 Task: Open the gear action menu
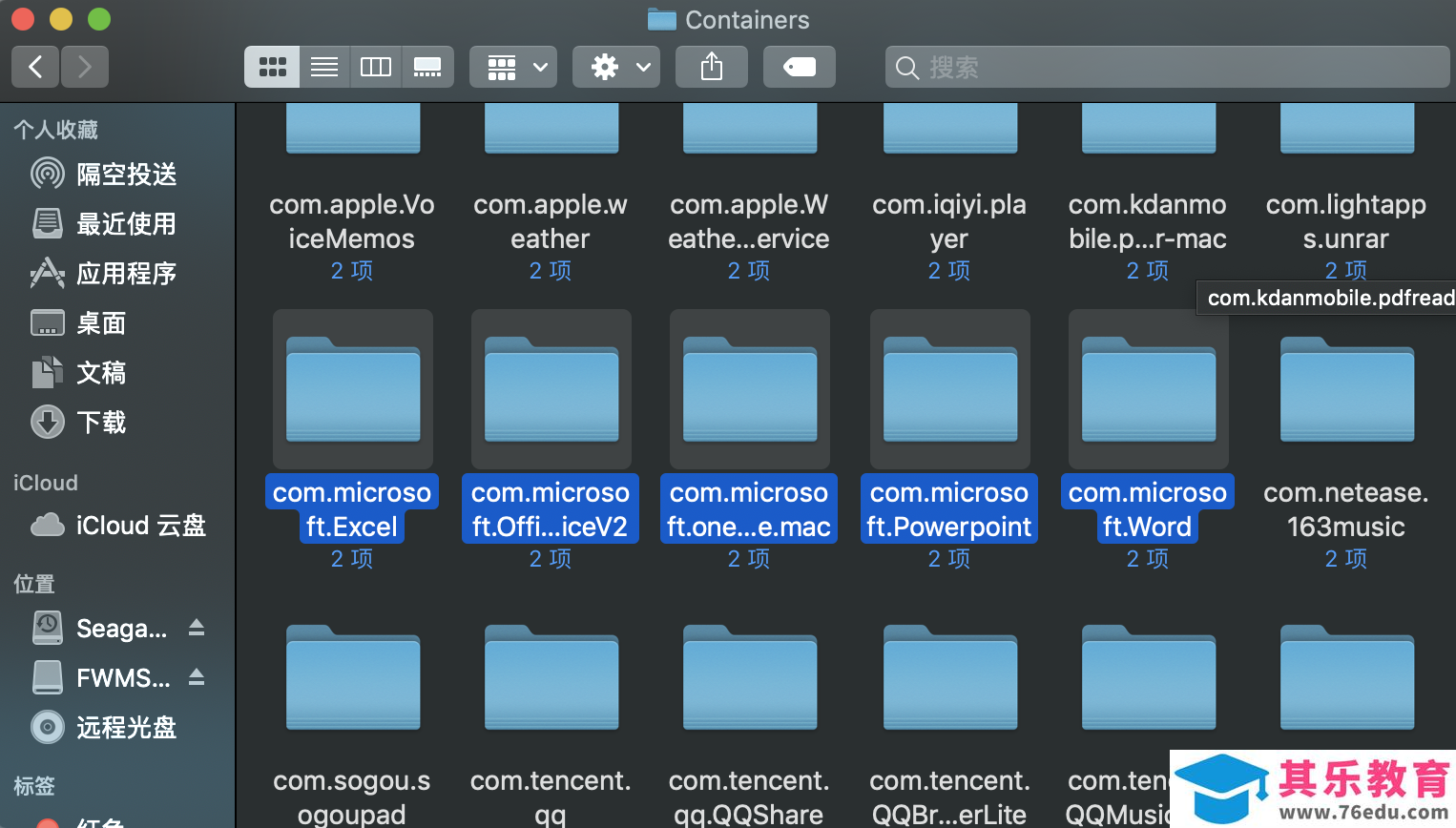tap(616, 67)
